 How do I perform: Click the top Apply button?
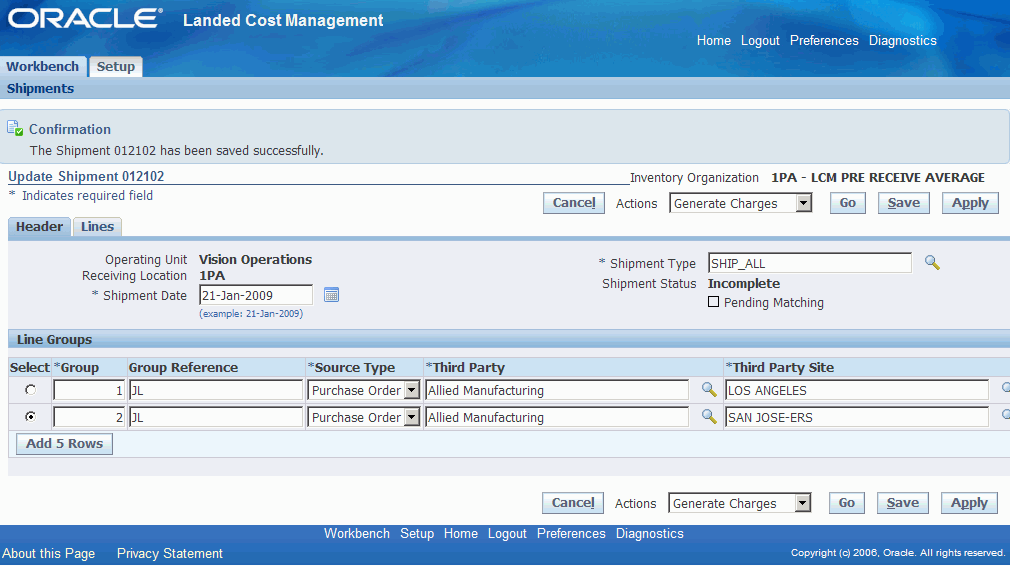pyautogui.click(x=970, y=203)
